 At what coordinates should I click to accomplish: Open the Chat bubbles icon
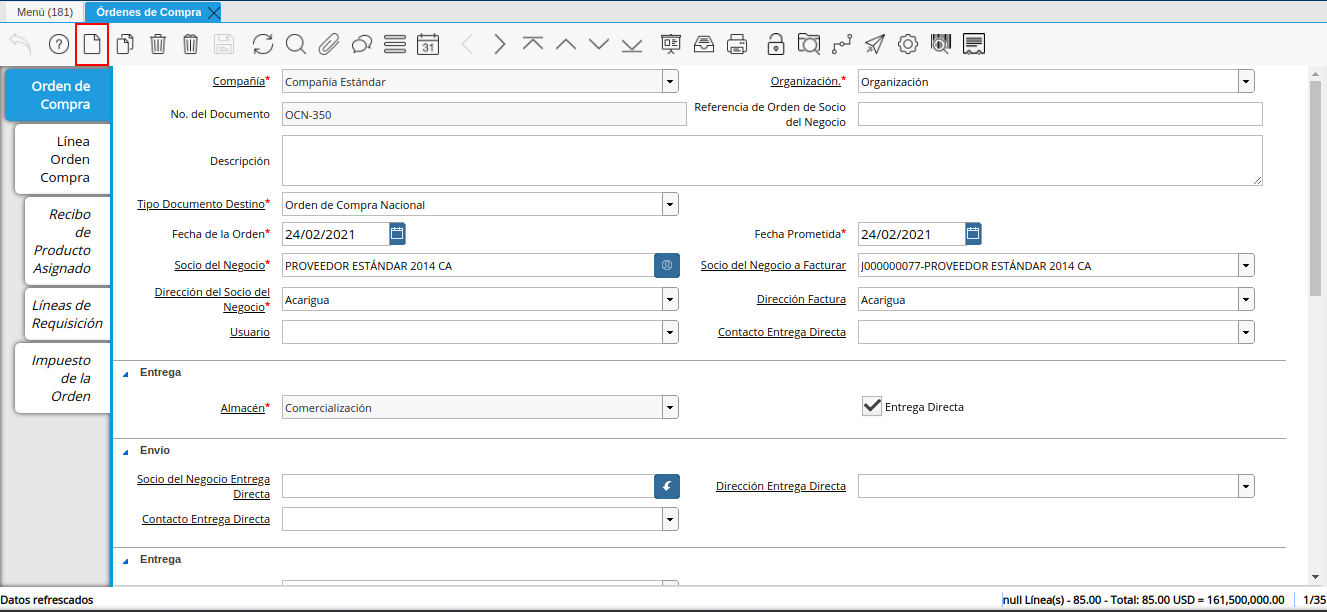[x=362, y=44]
